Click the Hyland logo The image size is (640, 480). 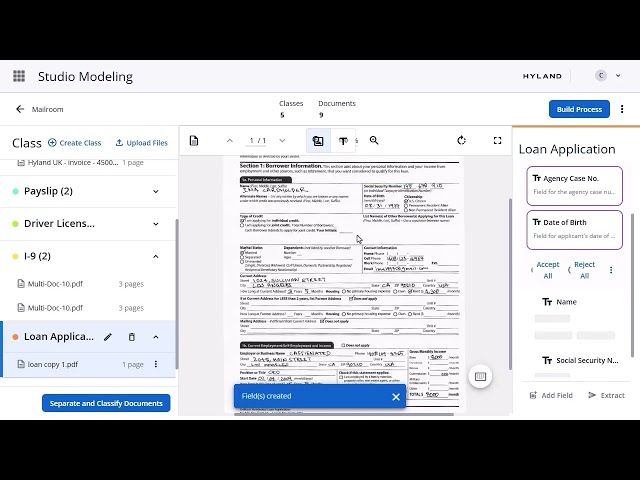pos(542,76)
